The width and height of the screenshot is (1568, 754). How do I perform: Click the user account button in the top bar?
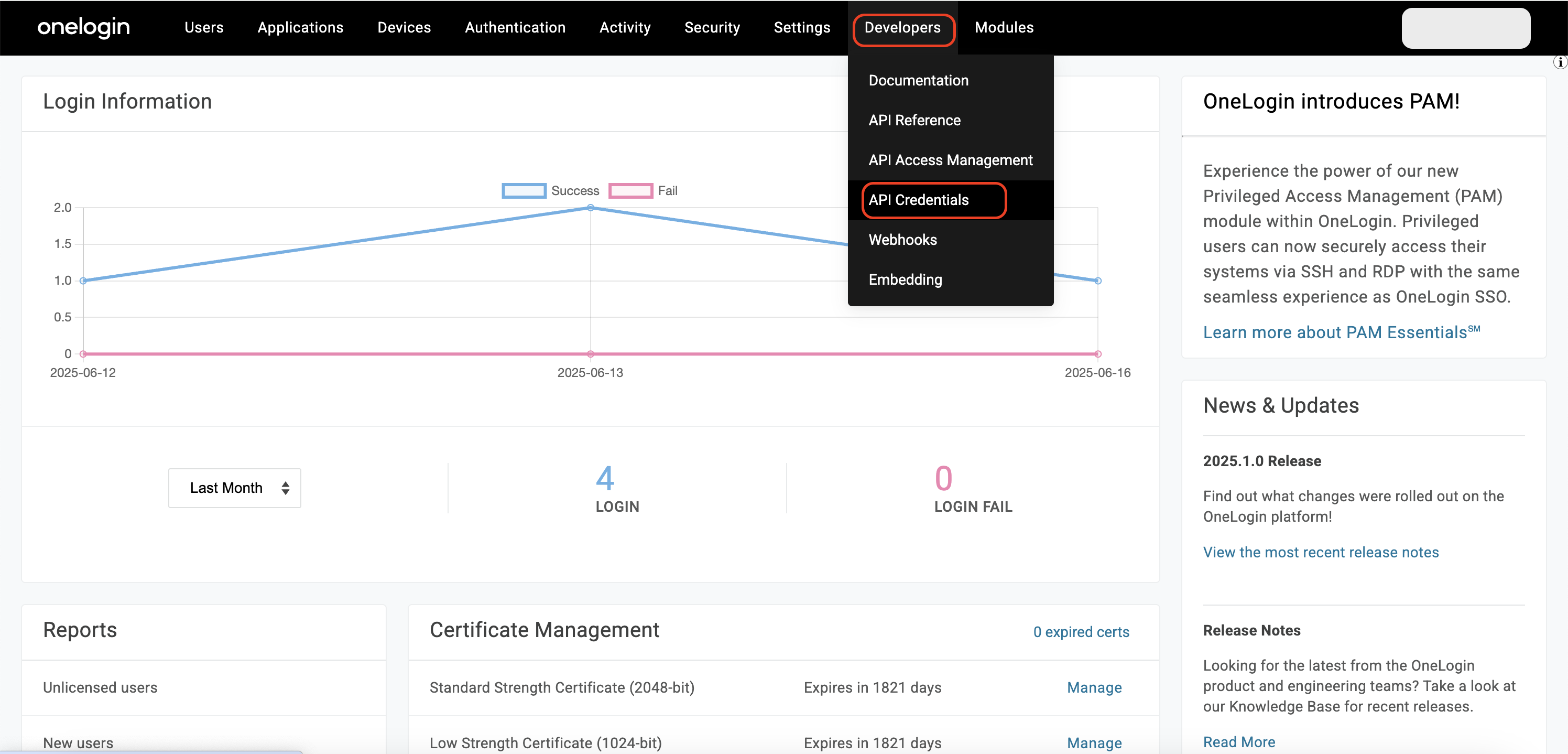pos(1466,28)
